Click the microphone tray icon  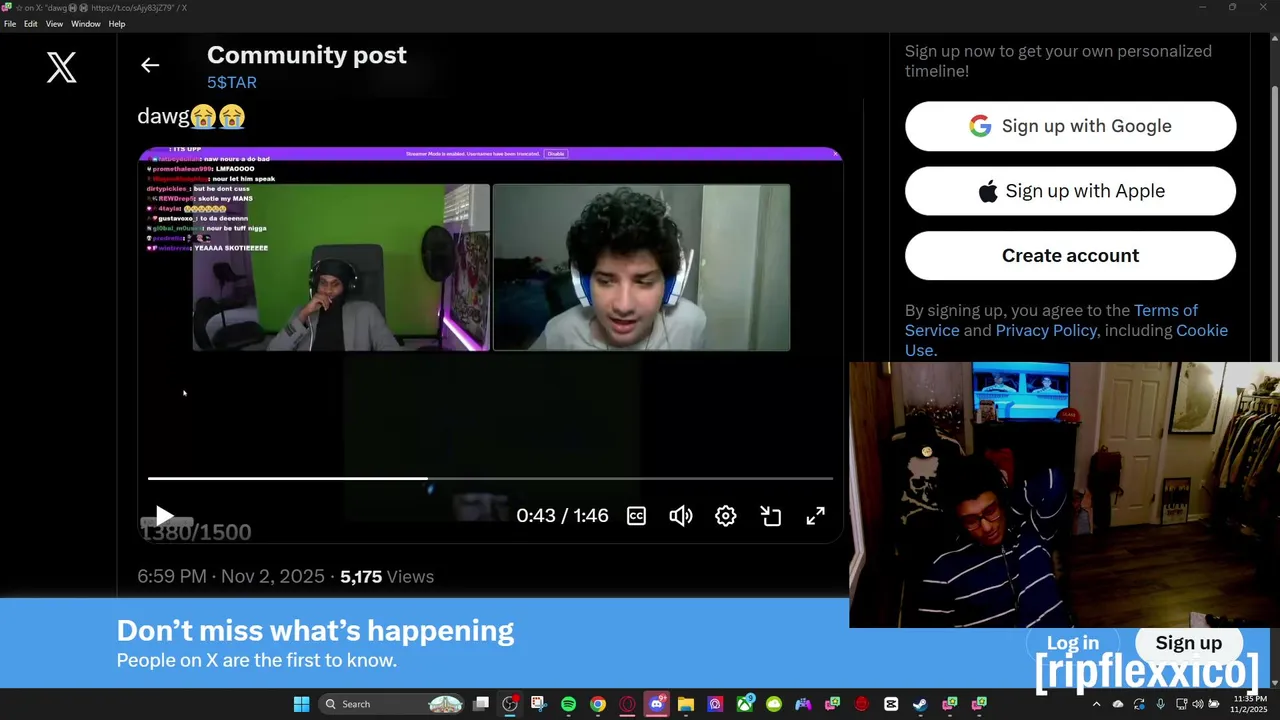(1160, 704)
